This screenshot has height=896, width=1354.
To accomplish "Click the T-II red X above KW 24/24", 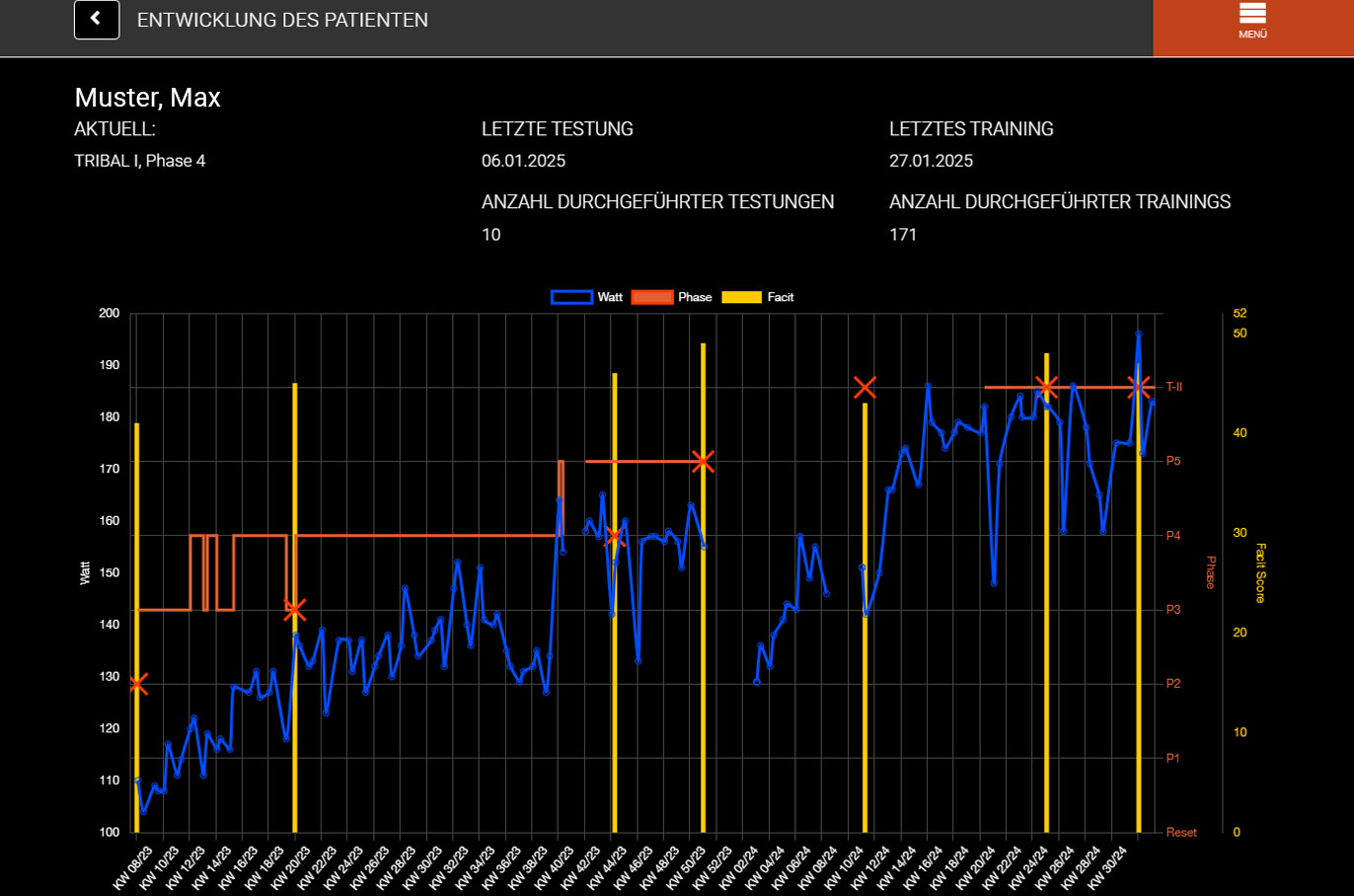I will tap(1047, 387).
